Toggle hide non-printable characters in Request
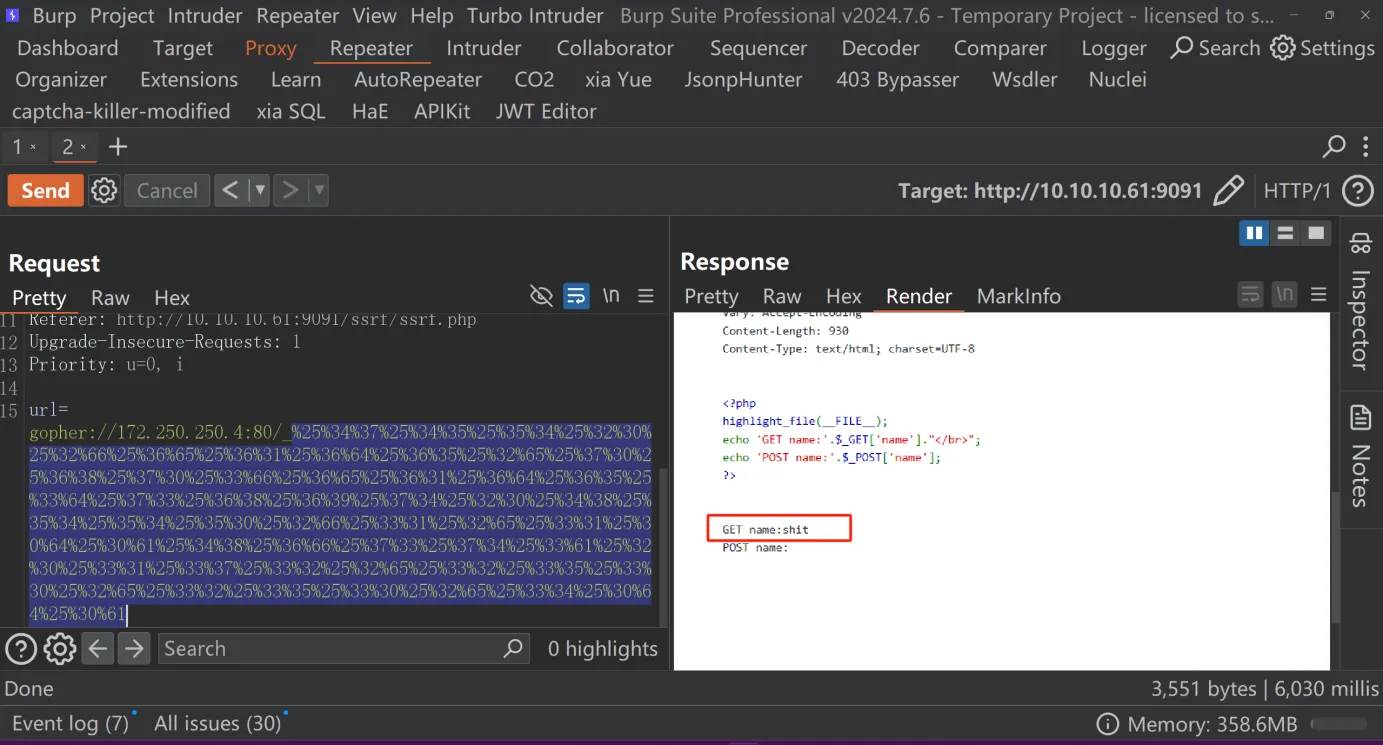The height and width of the screenshot is (745, 1383). (x=541, y=295)
